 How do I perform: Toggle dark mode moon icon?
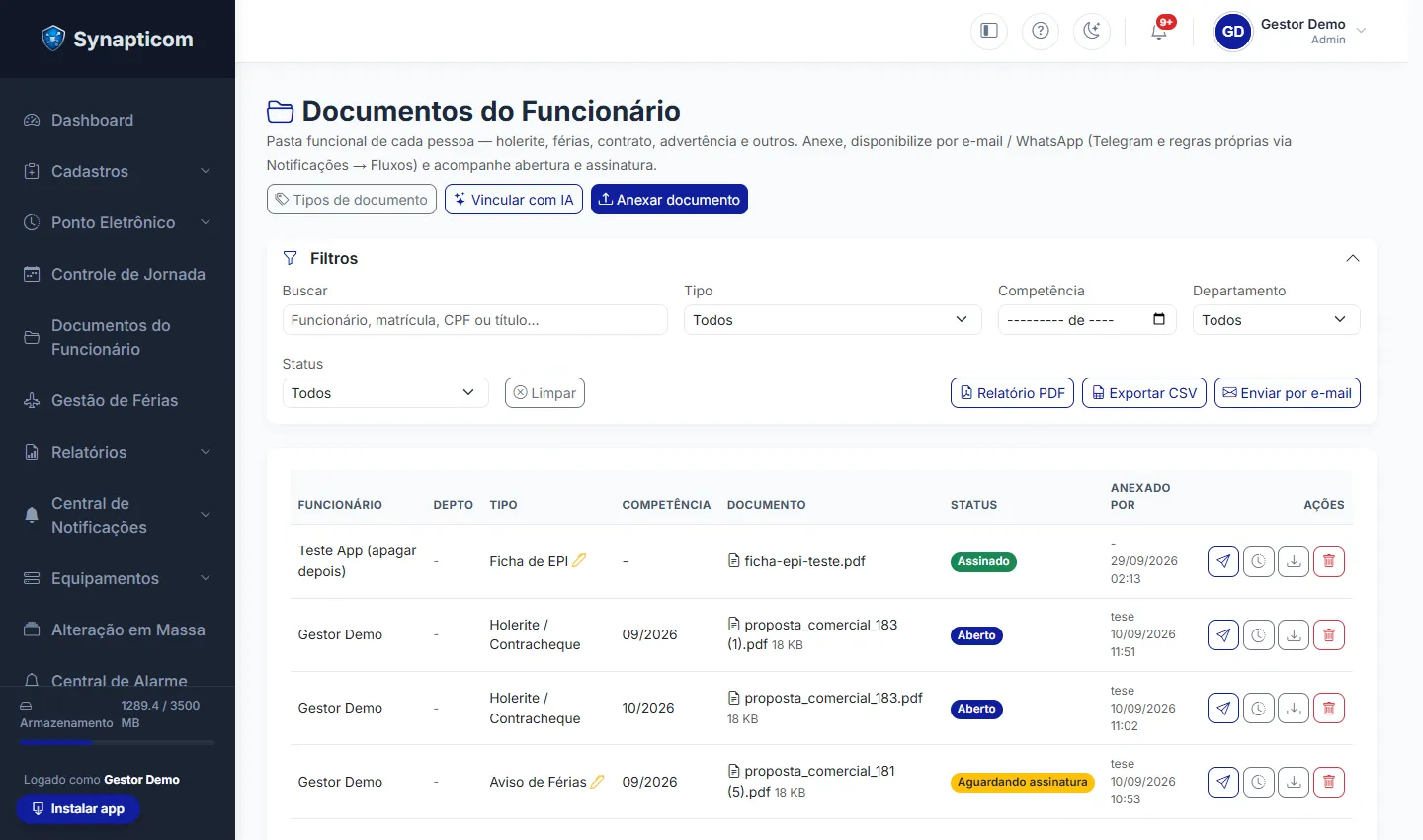[1092, 31]
